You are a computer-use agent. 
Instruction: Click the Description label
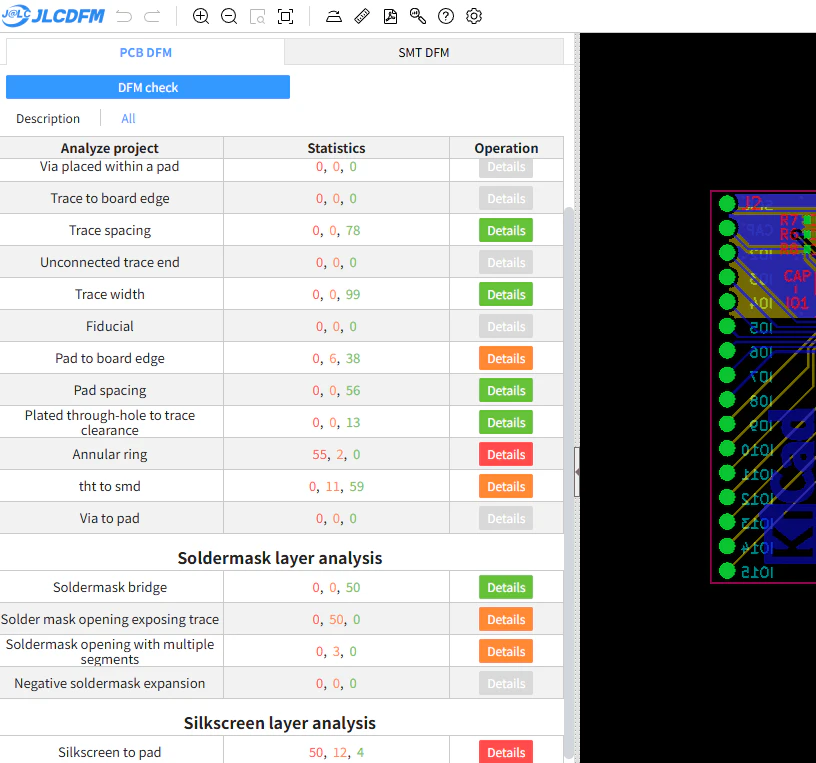48,119
